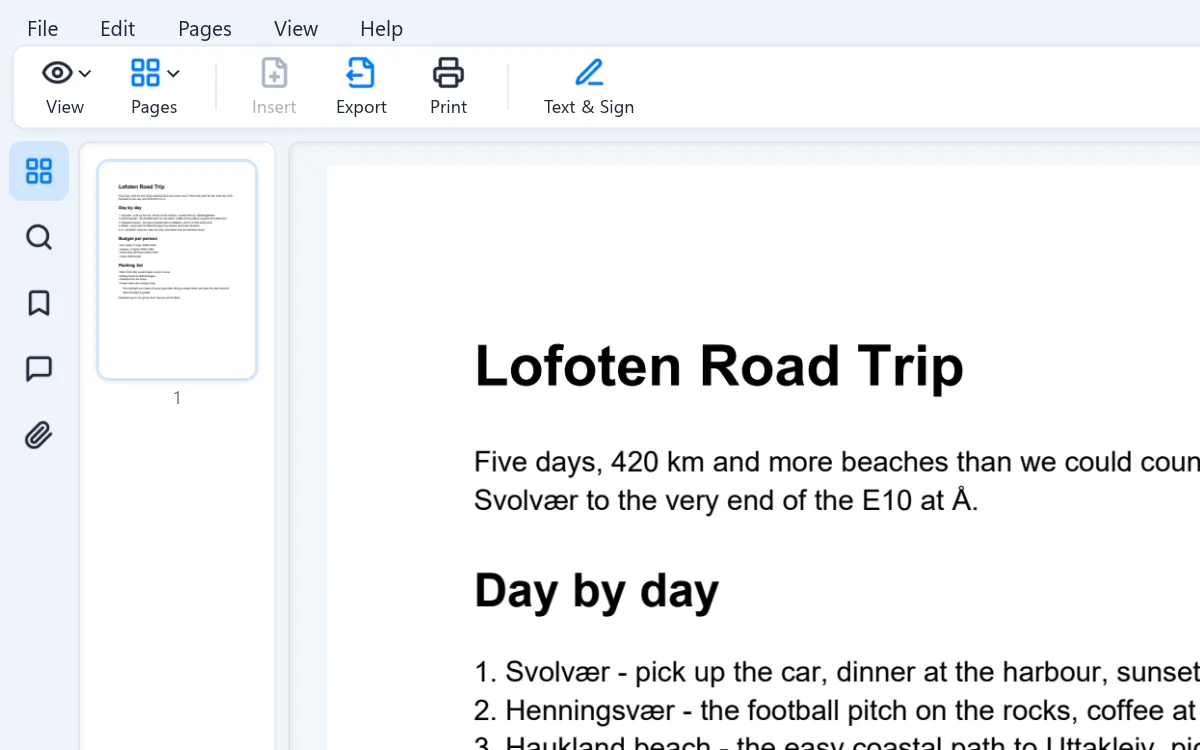This screenshot has height=750, width=1200.
Task: Select the page 1 thumbnail
Action: click(177, 270)
